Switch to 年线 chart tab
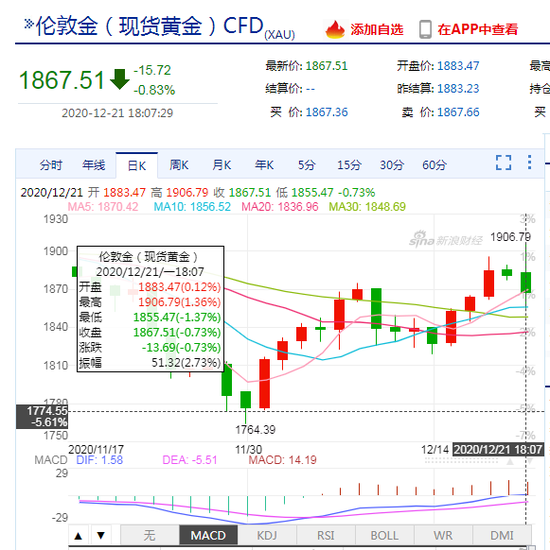 (x=93, y=165)
